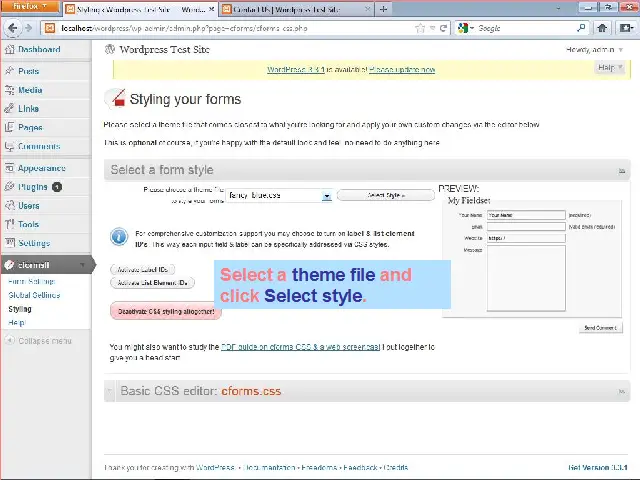Click the WordPress logo beside site title
This screenshot has width=640, height=480.
point(110,49)
